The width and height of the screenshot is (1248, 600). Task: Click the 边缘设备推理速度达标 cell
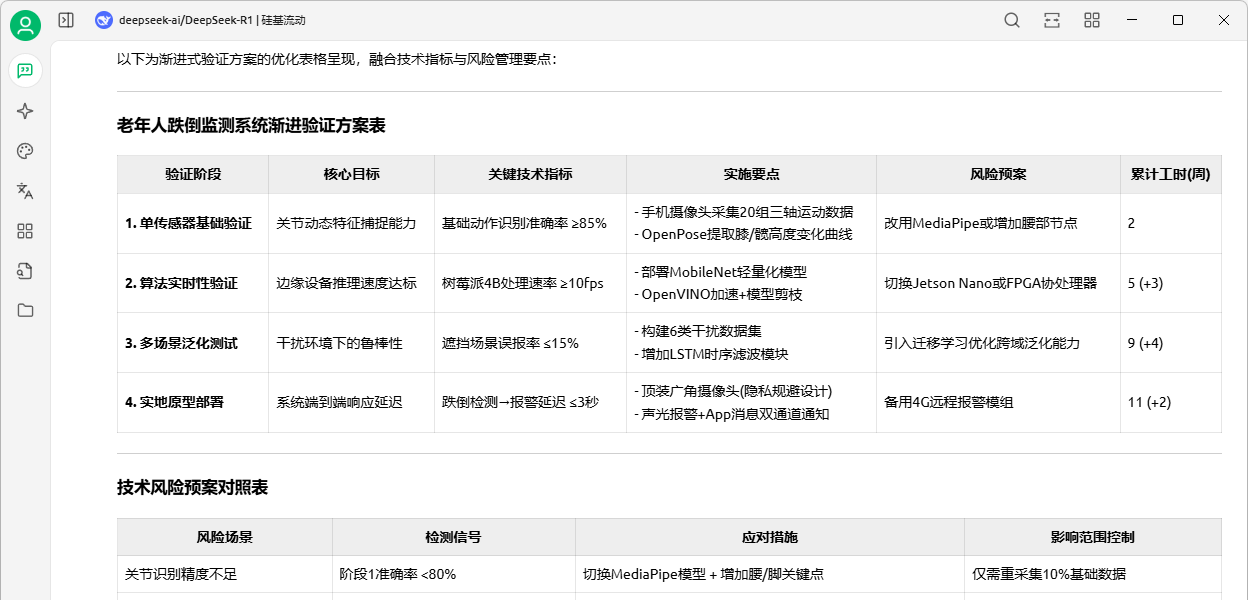point(352,283)
